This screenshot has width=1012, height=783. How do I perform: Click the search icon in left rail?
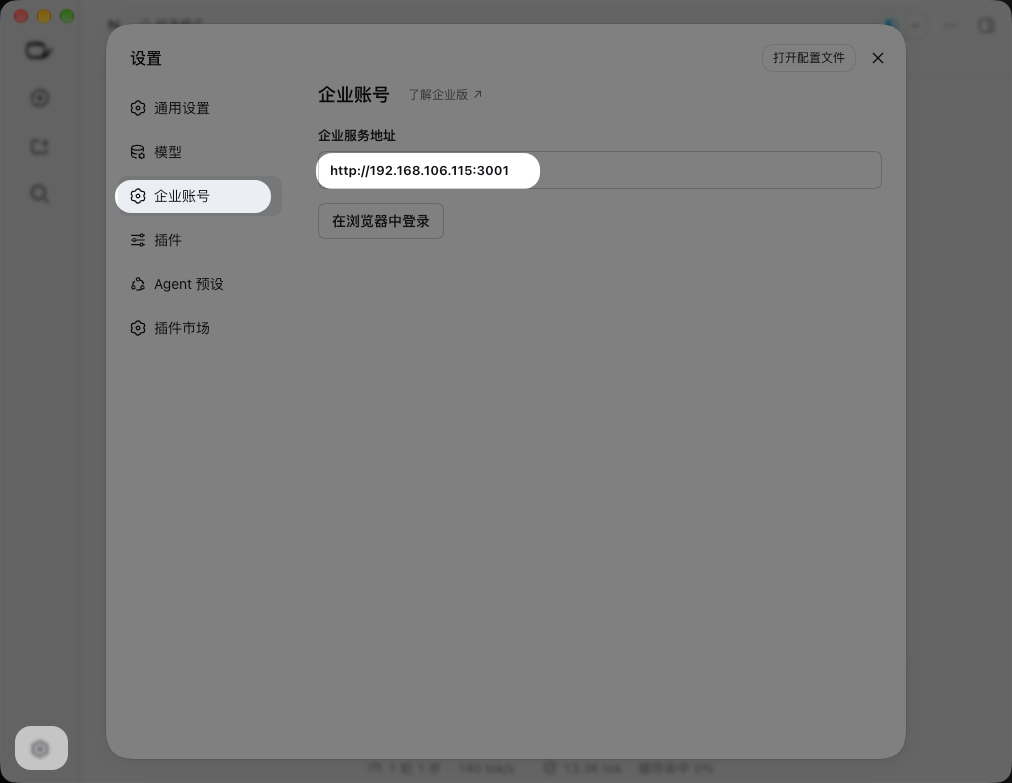click(39, 193)
